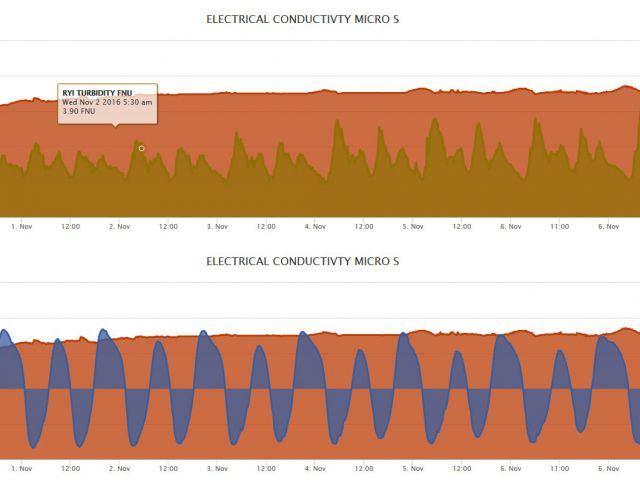Click the RYI TURBIDITY FNU tooltip heading

point(97,93)
